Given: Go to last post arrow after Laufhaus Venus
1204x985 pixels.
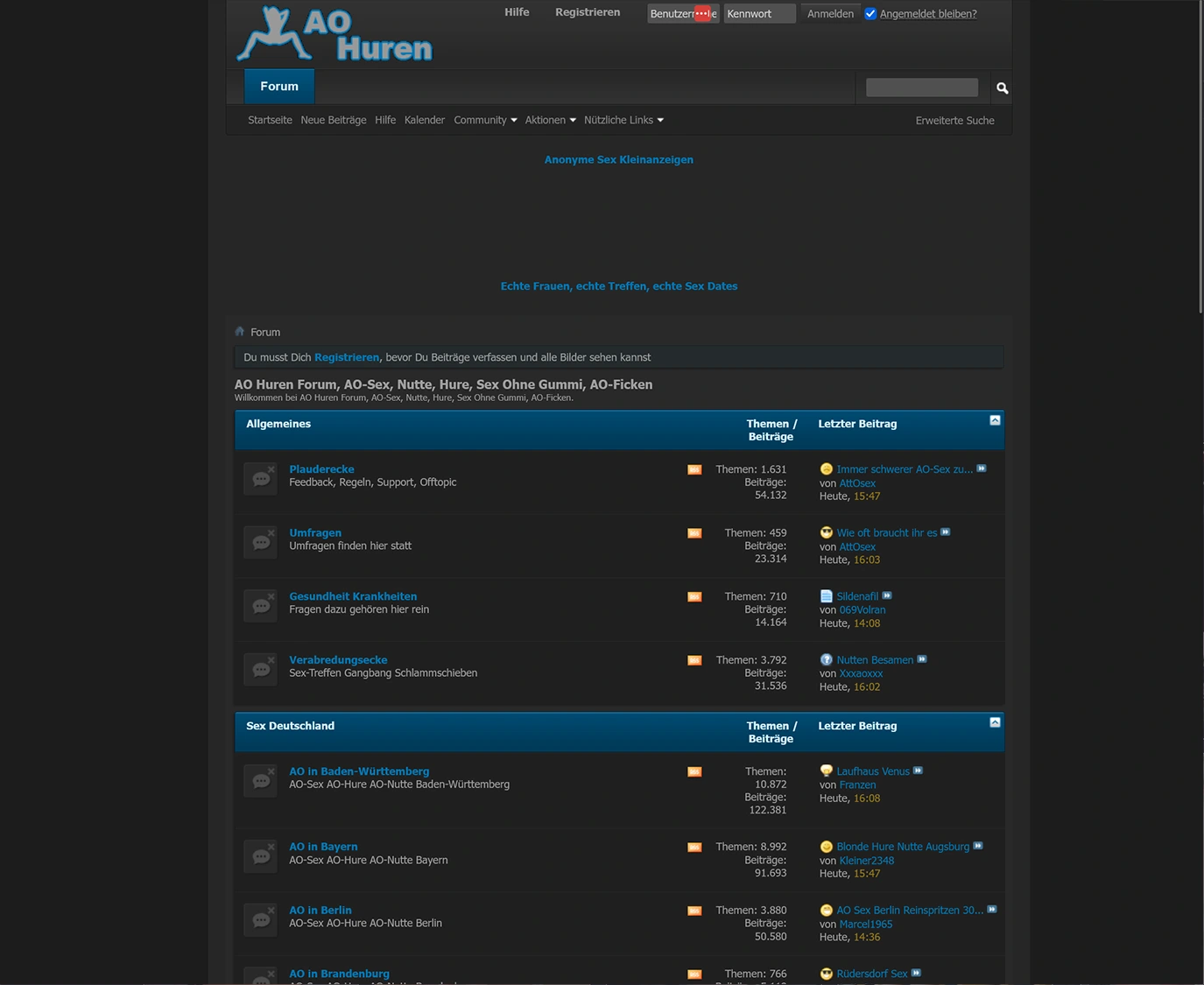Looking at the screenshot, I should tap(918, 770).
